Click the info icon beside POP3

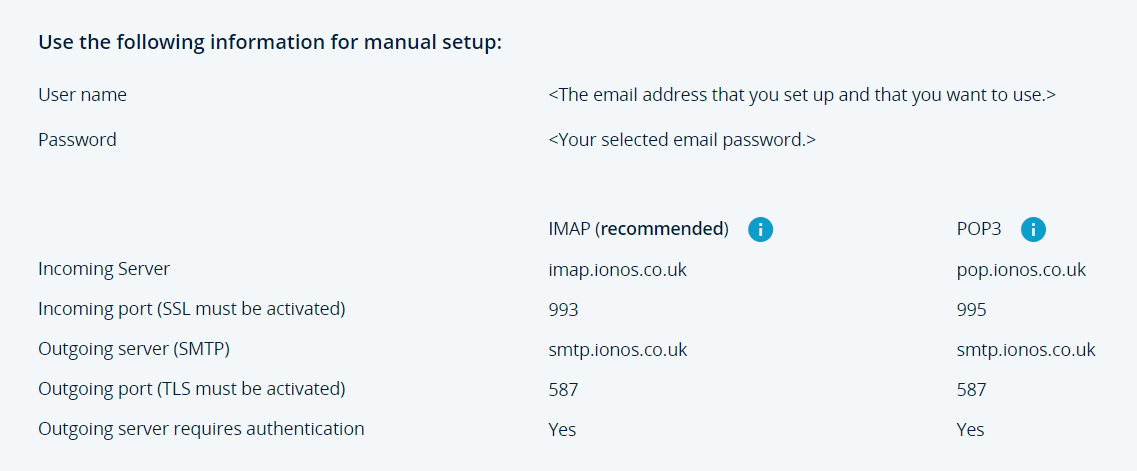tap(1033, 230)
